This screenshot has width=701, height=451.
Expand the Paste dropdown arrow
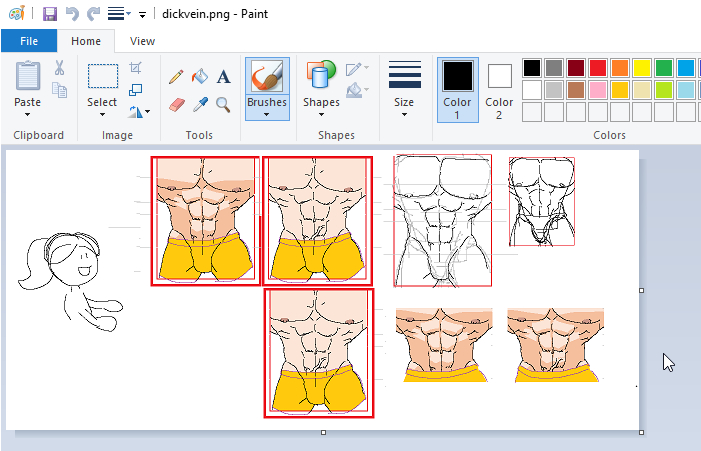[x=28, y=114]
